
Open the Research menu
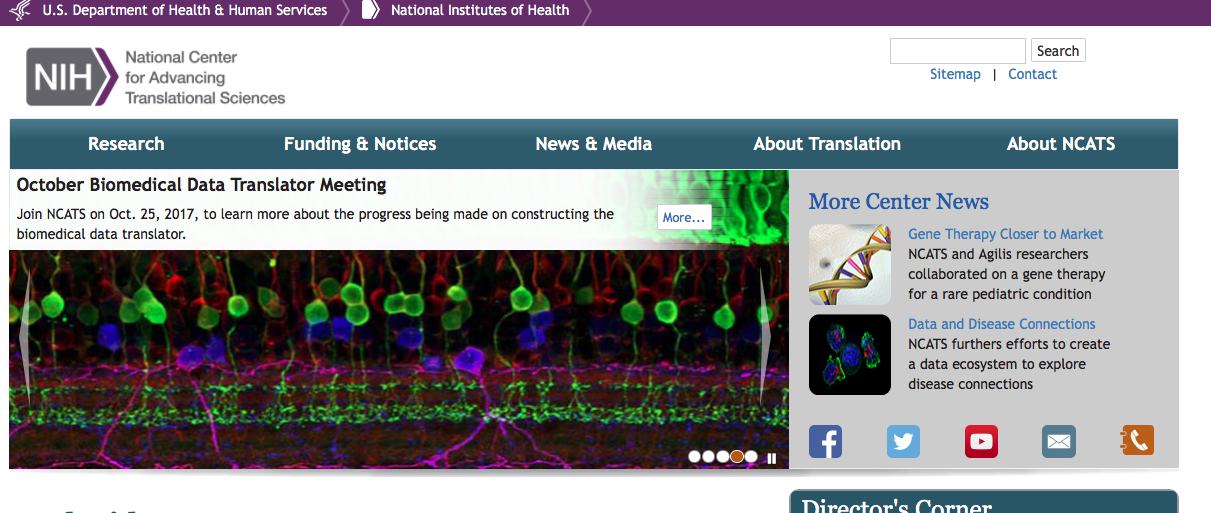click(x=126, y=144)
